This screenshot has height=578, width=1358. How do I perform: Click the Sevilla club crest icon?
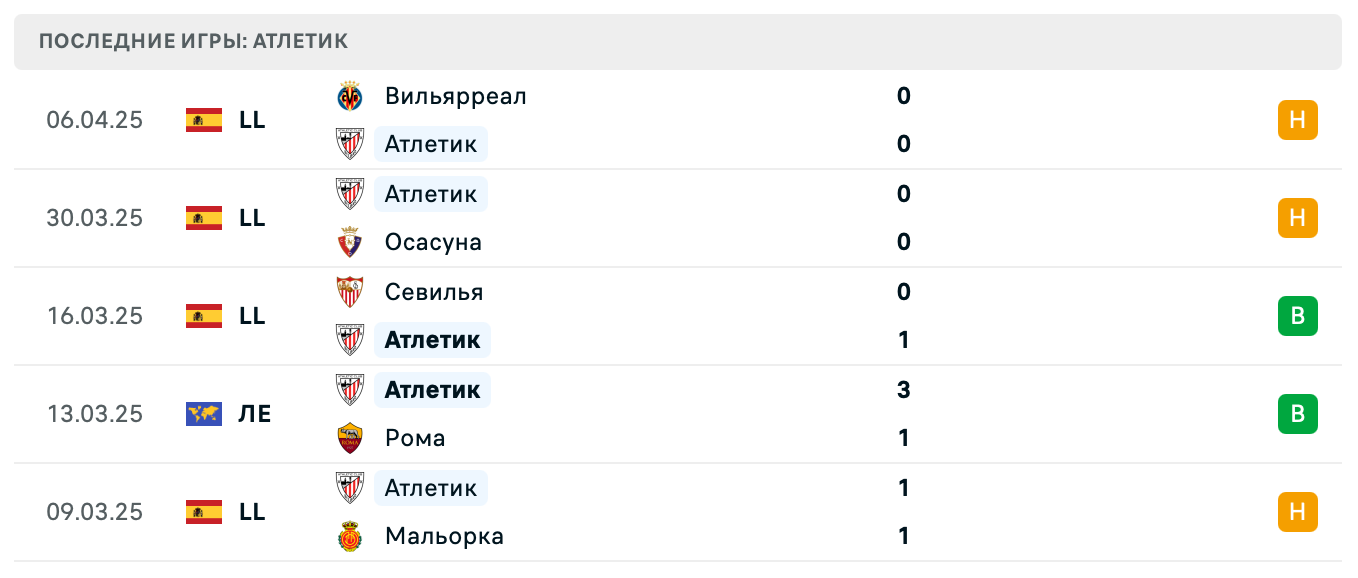tap(350, 292)
